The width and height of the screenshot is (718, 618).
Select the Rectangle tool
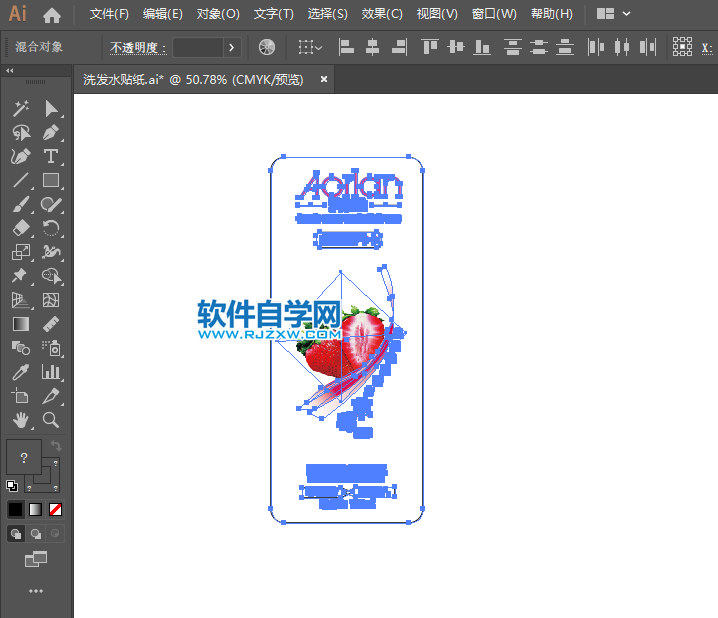pos(51,180)
